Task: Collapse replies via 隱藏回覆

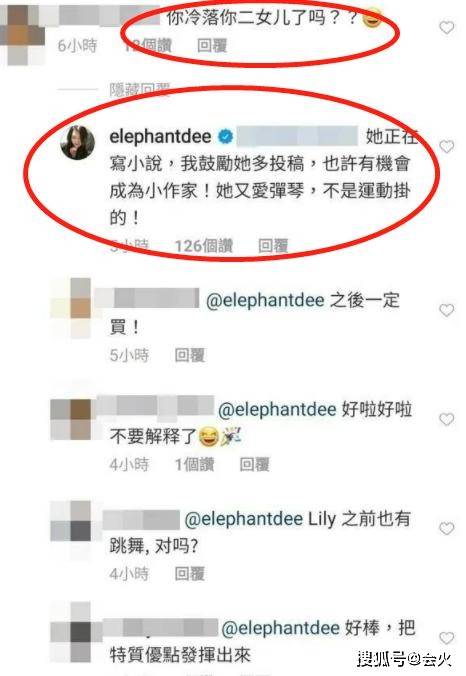Action: 139,90
